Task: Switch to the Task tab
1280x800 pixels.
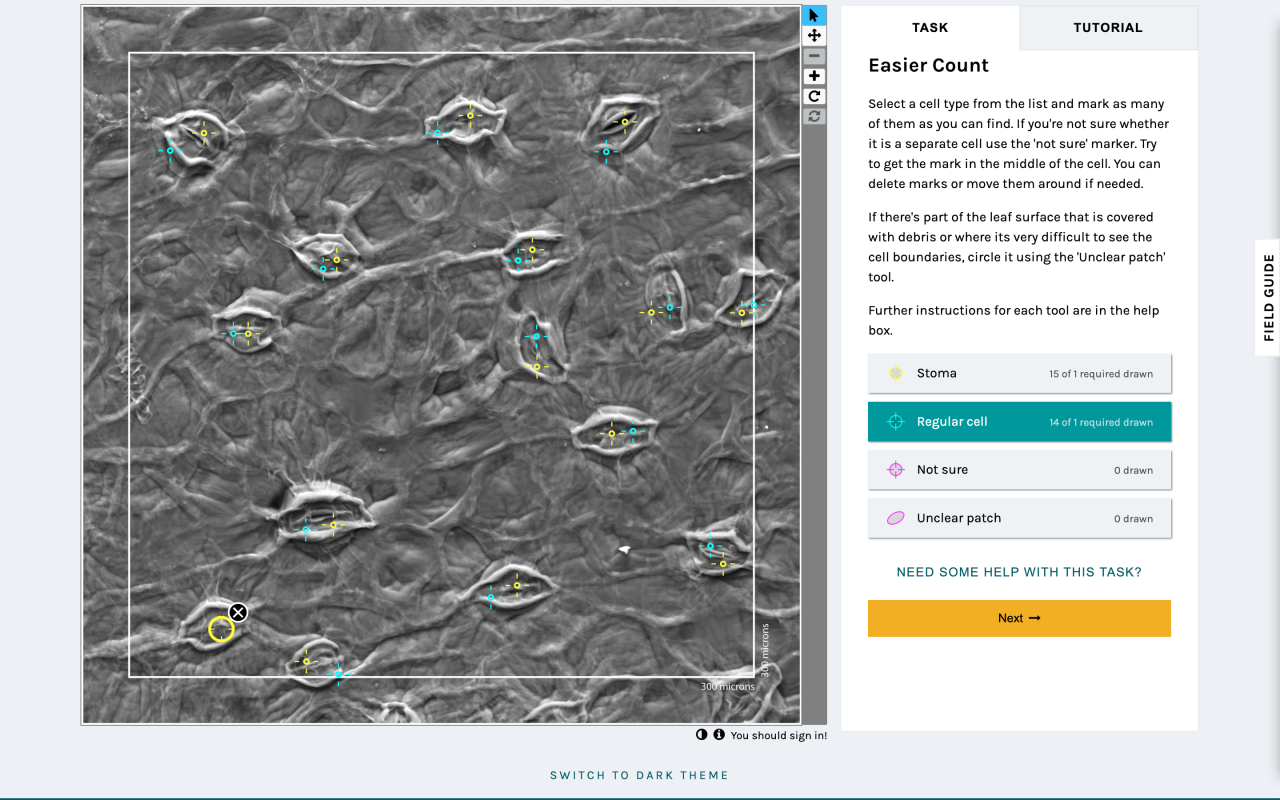Action: [930, 28]
